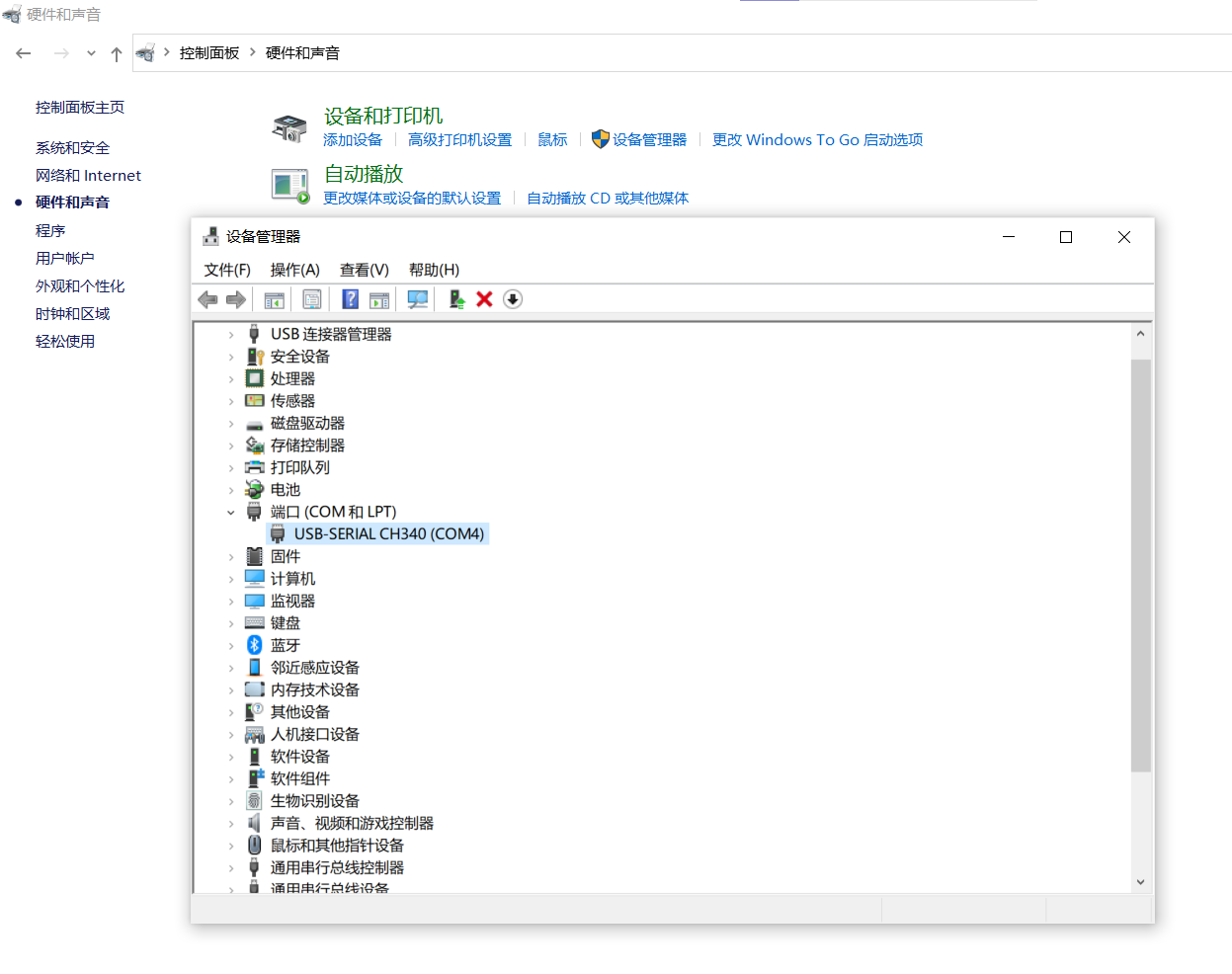Click the disable device down-arrow icon
The height and width of the screenshot is (974, 1232).
coord(513,299)
